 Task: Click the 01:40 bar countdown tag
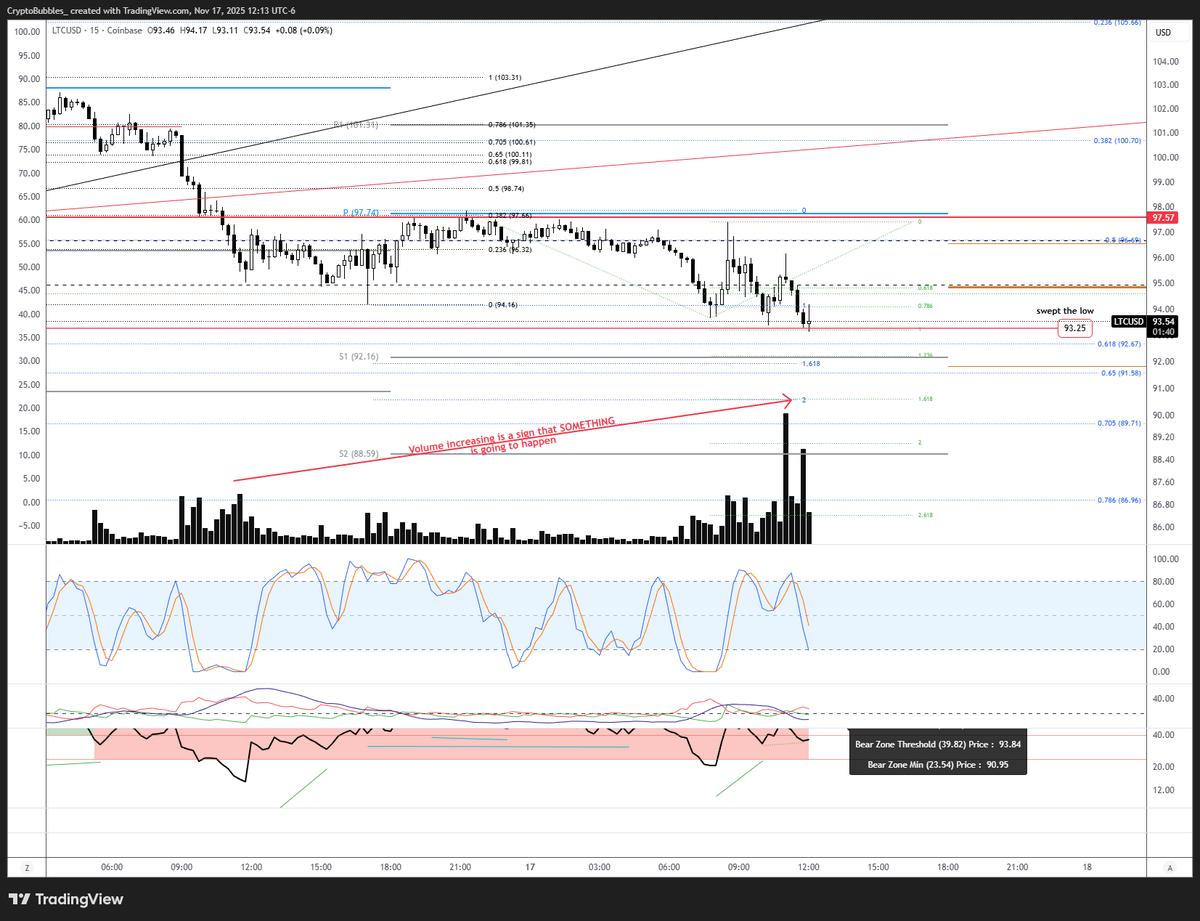click(x=1163, y=332)
